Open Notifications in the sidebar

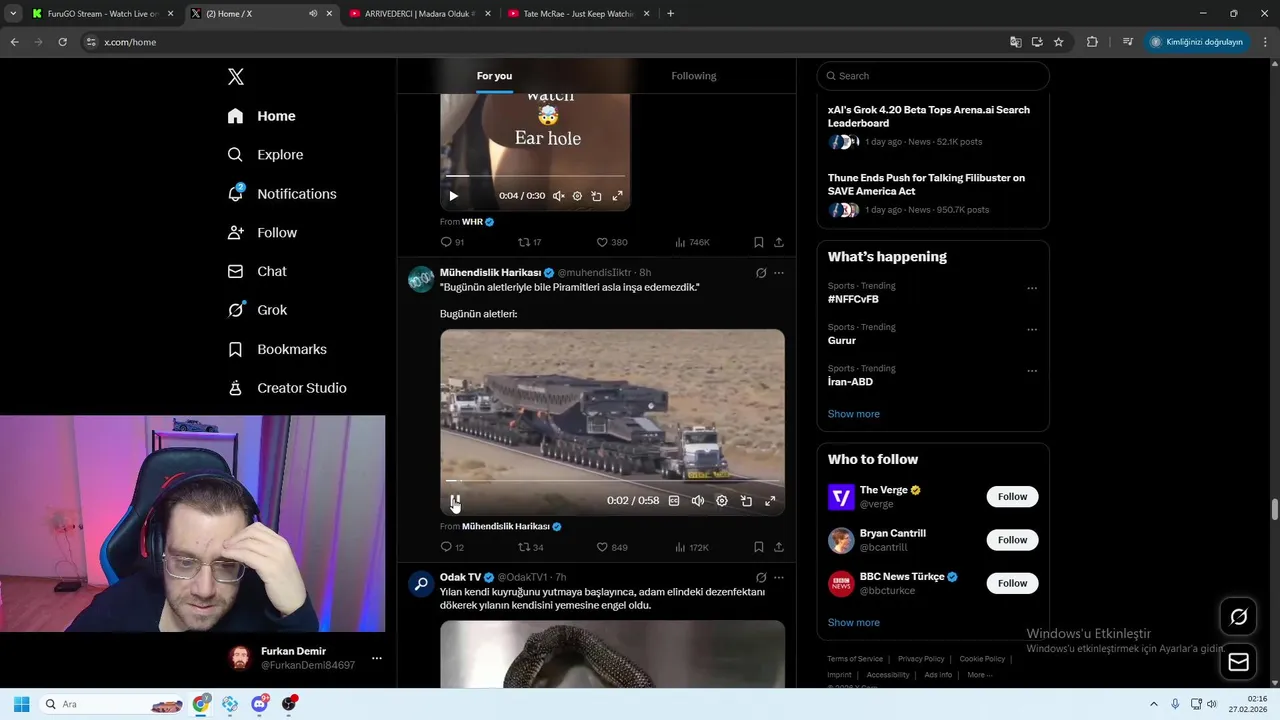(x=282, y=194)
